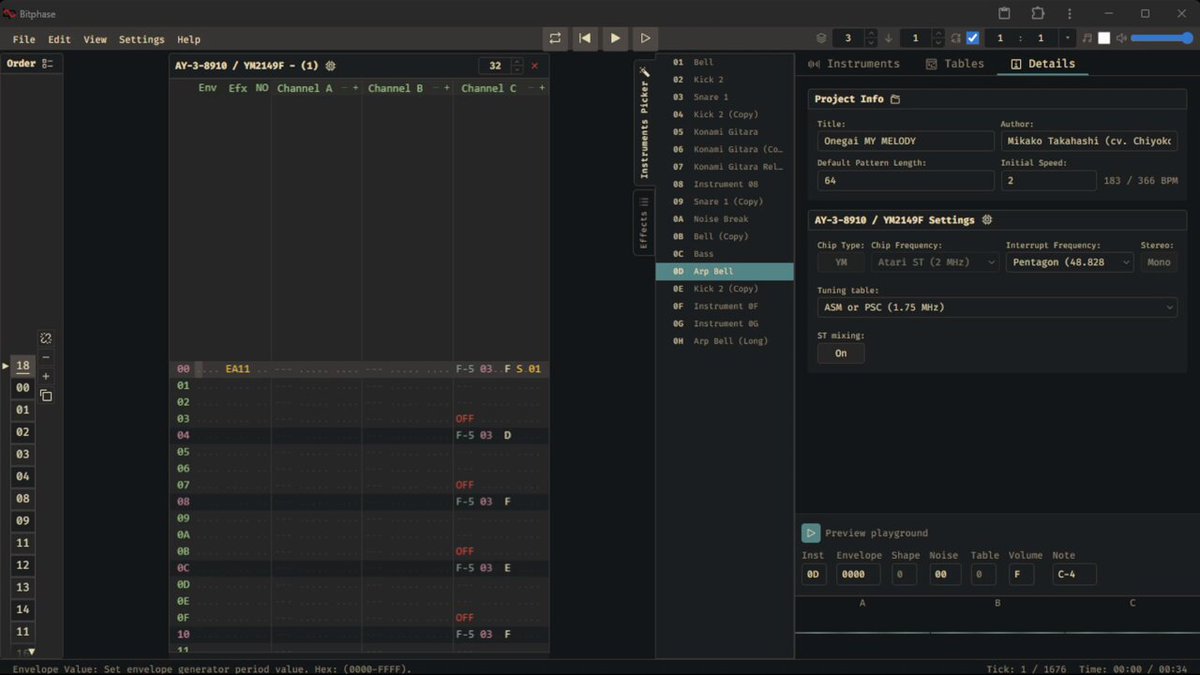Select instrument 0D Arp Bell
The height and width of the screenshot is (675, 1200).
pos(725,271)
